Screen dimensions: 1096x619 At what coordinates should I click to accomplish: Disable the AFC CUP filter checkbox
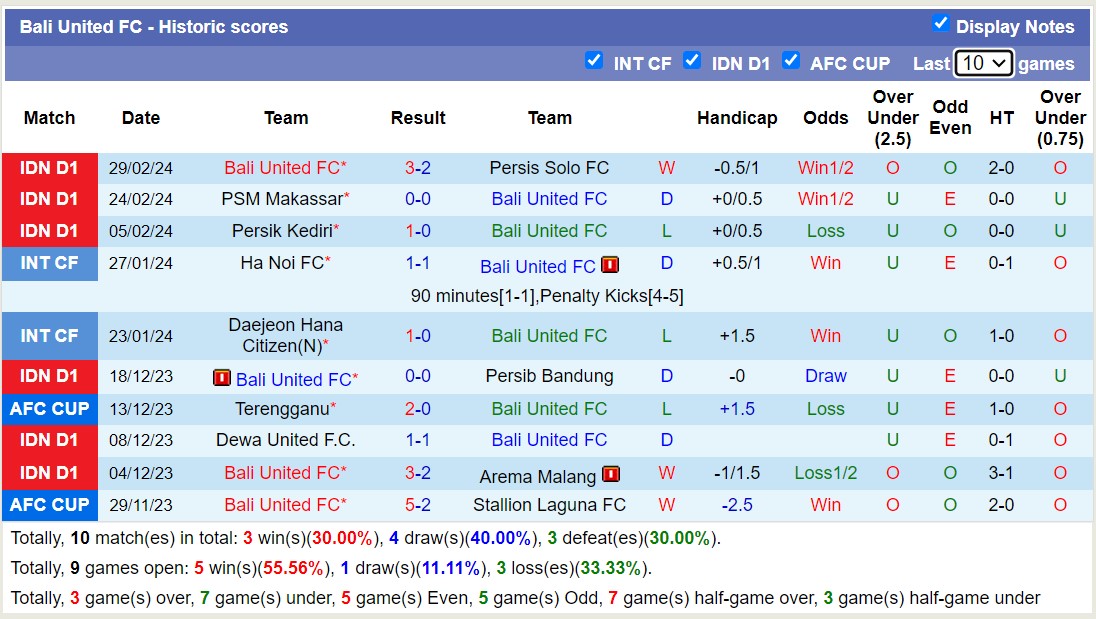[791, 61]
